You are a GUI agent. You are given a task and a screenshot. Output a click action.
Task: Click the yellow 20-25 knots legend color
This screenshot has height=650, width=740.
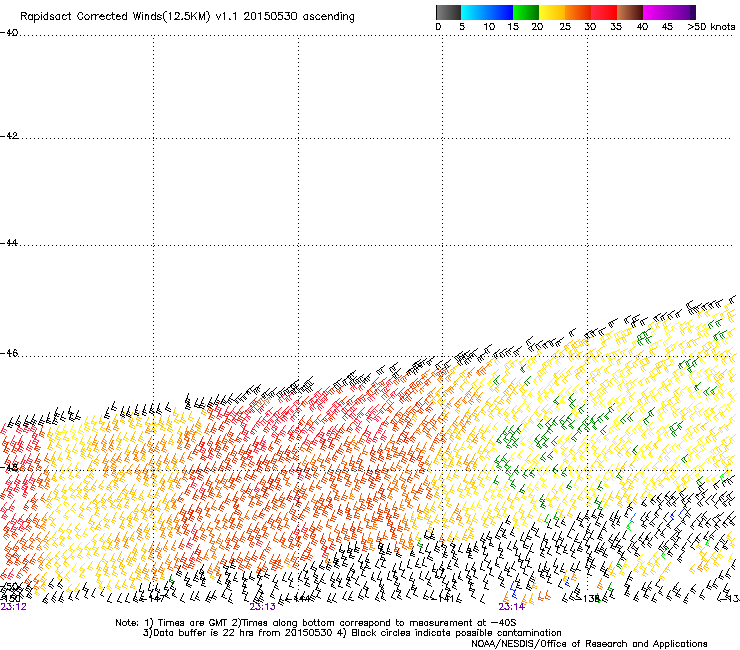tap(552, 12)
